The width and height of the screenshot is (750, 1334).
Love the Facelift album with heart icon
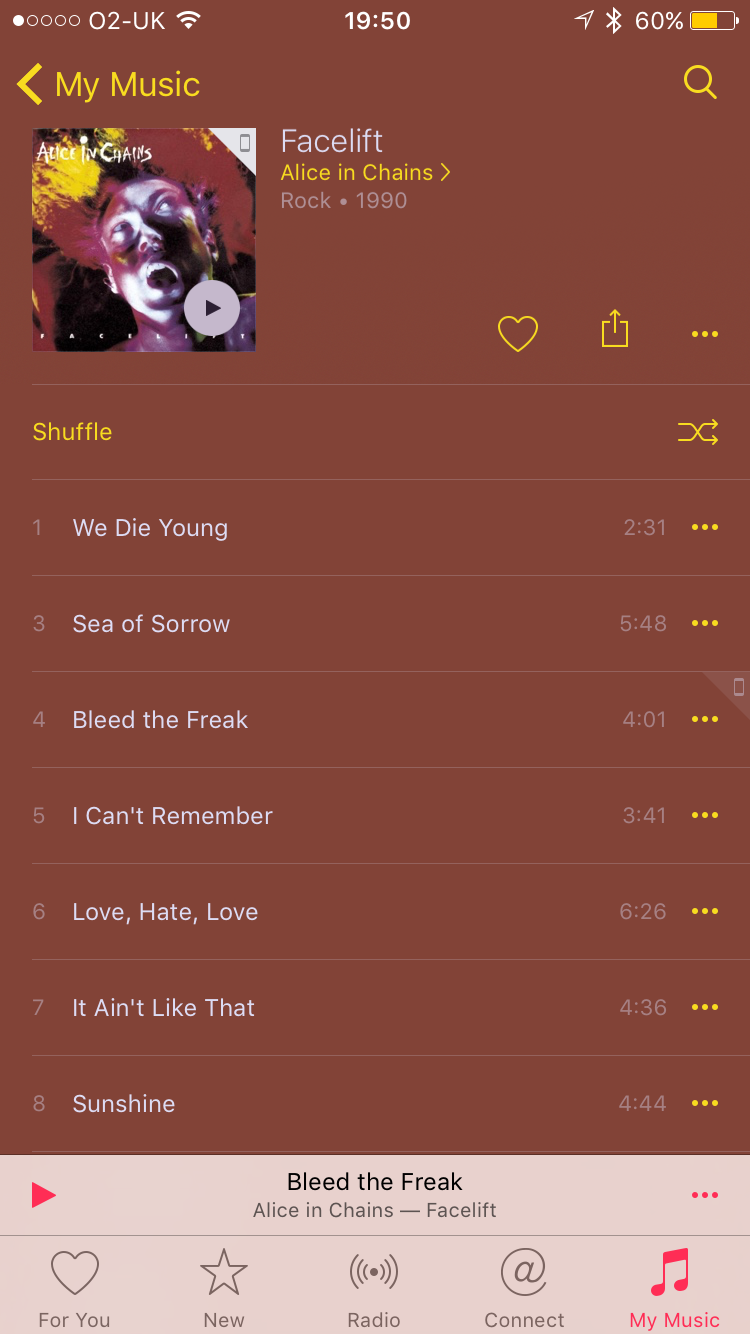click(518, 333)
